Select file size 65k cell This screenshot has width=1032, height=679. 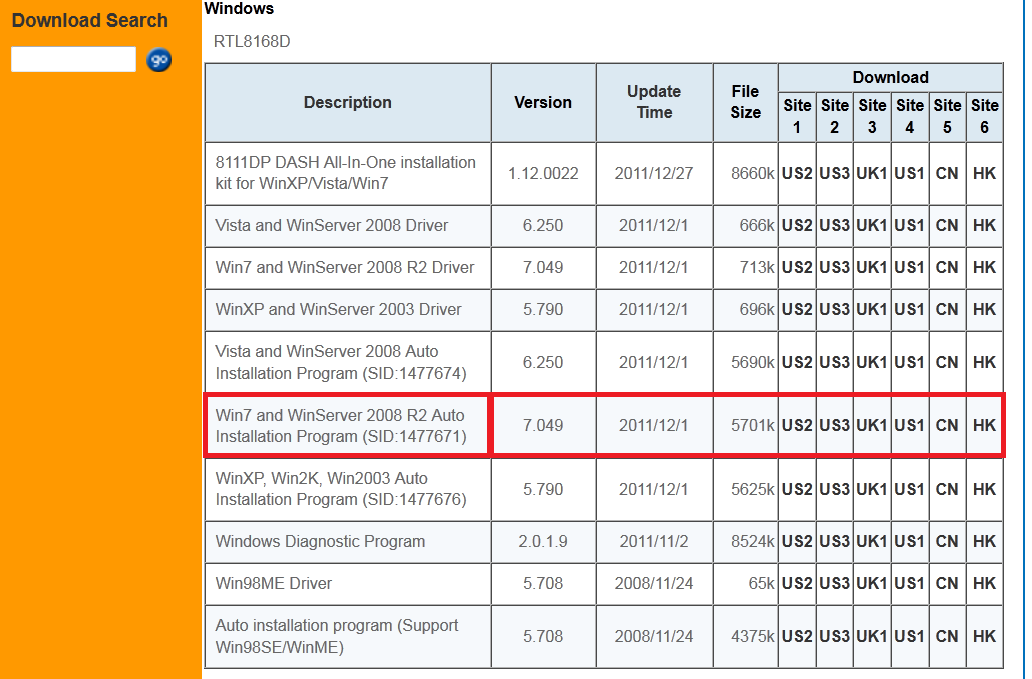coord(745,584)
